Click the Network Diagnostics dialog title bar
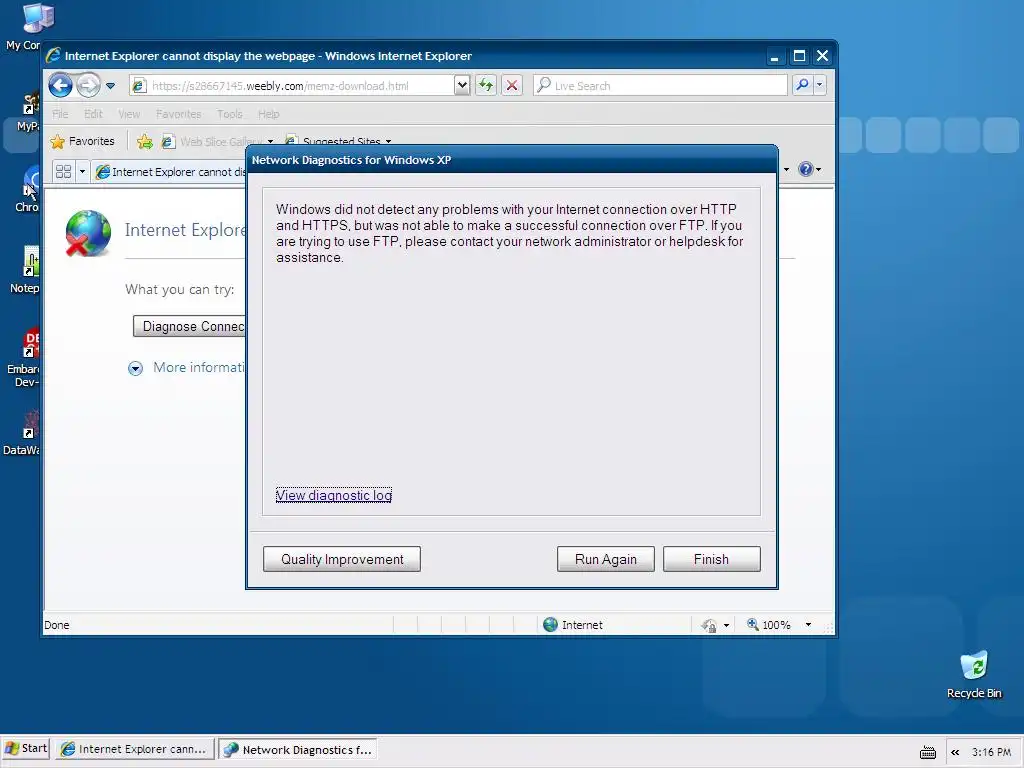The height and width of the screenshot is (768, 1024). coord(511,160)
